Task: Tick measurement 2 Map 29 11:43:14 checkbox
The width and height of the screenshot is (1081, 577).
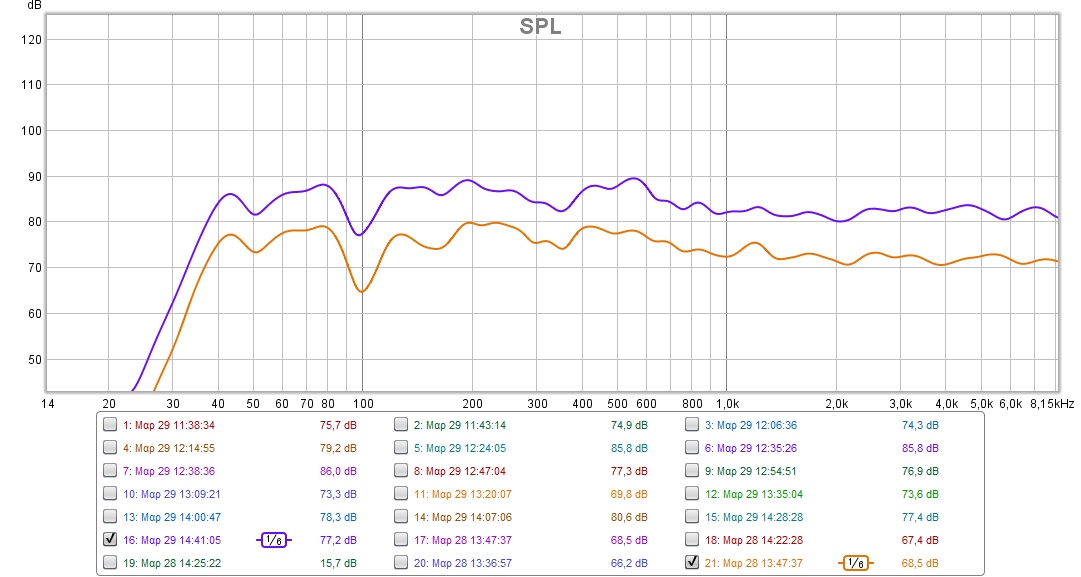Action: (x=401, y=425)
